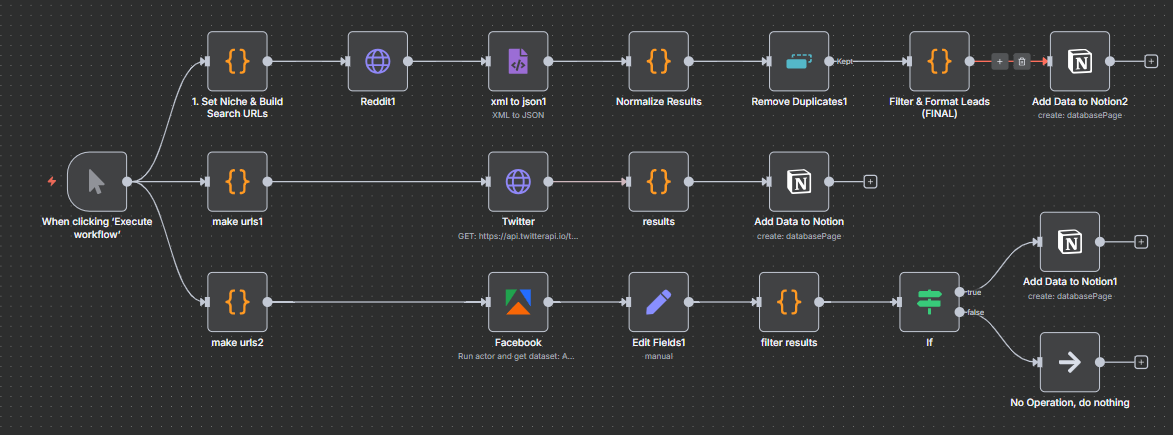The height and width of the screenshot is (435, 1173).
Task: Select the Remove Duplicates1 node
Action: pos(799,61)
